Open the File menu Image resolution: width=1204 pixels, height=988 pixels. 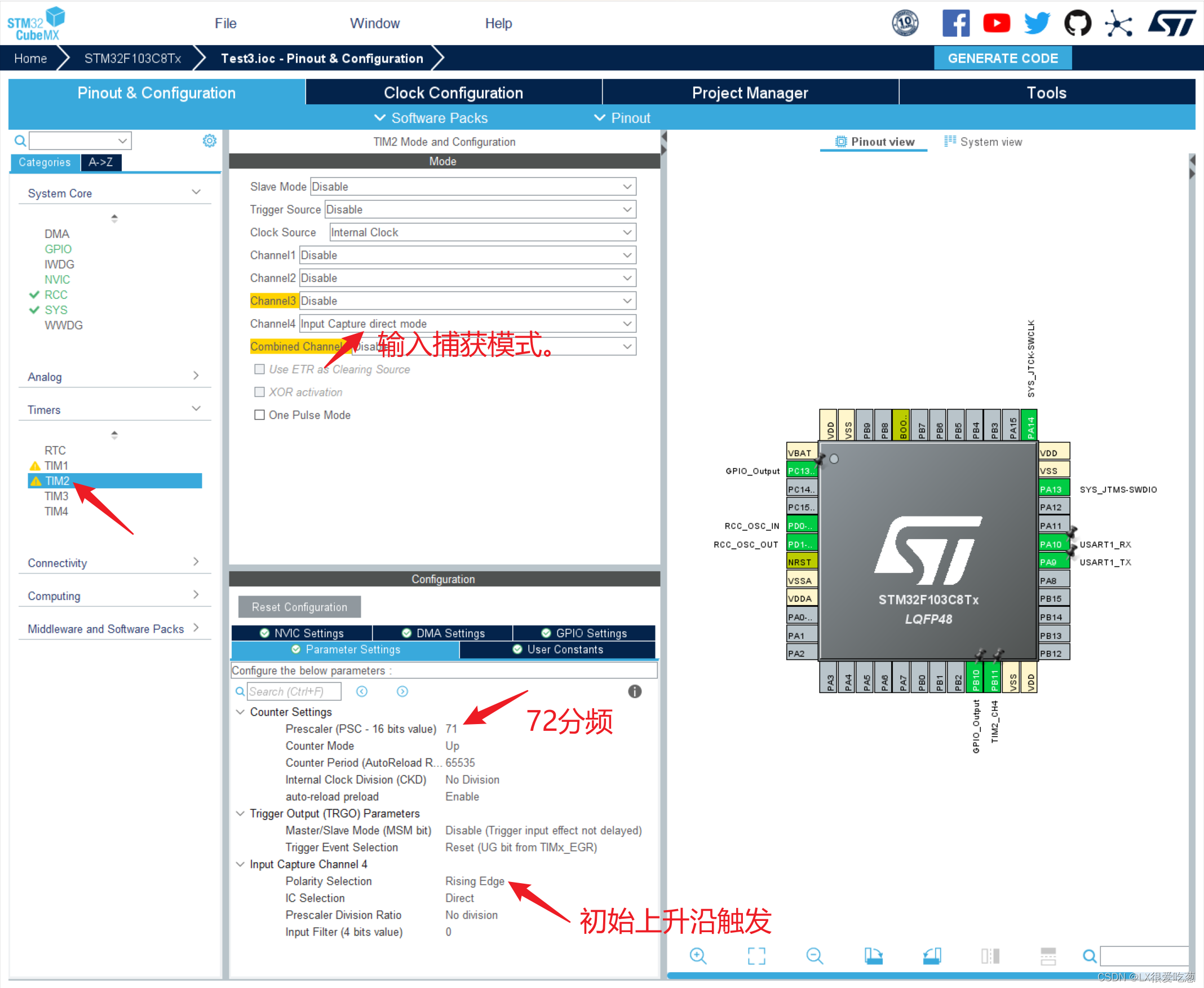click(225, 23)
